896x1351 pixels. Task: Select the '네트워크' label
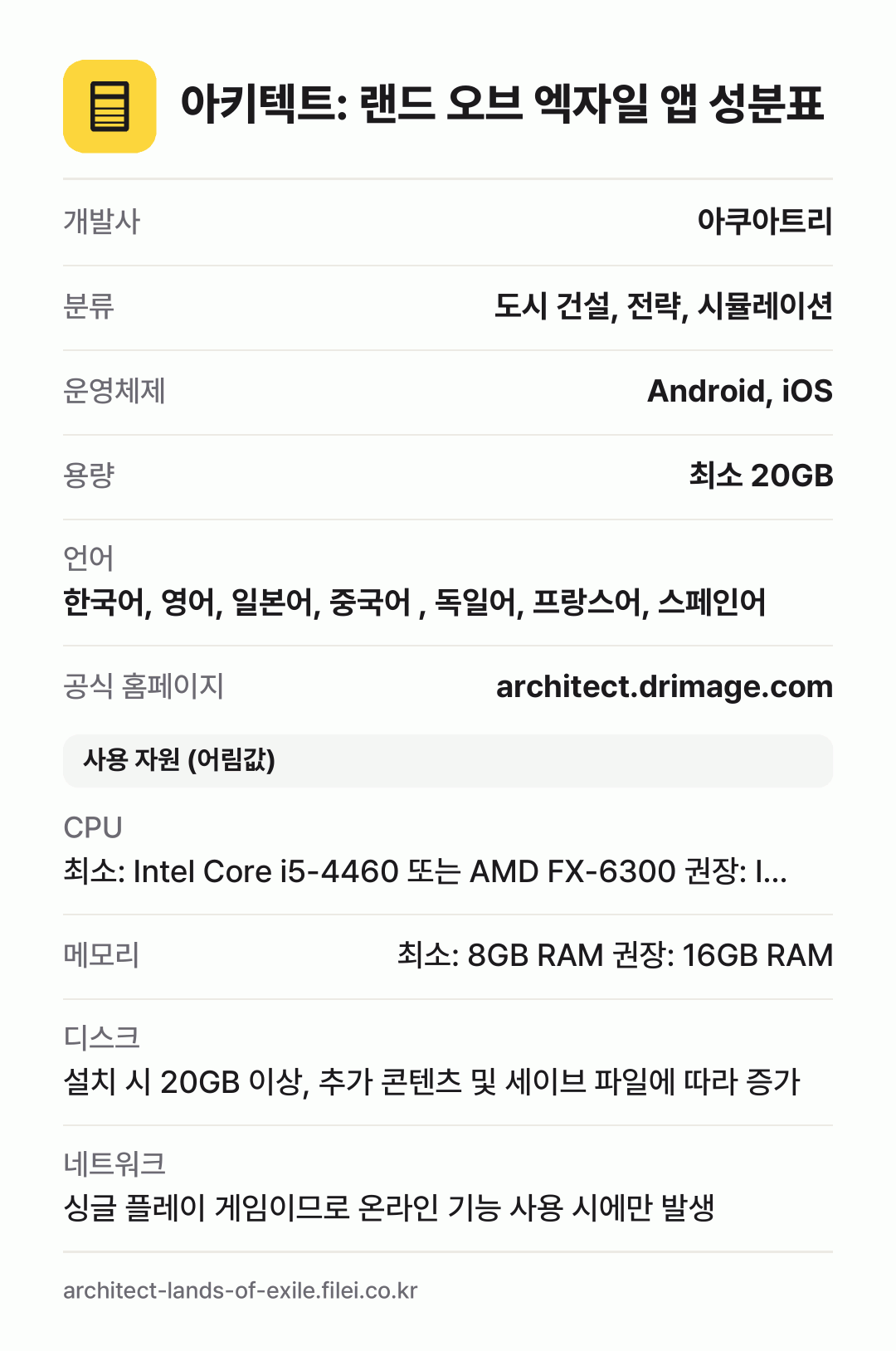114,1164
